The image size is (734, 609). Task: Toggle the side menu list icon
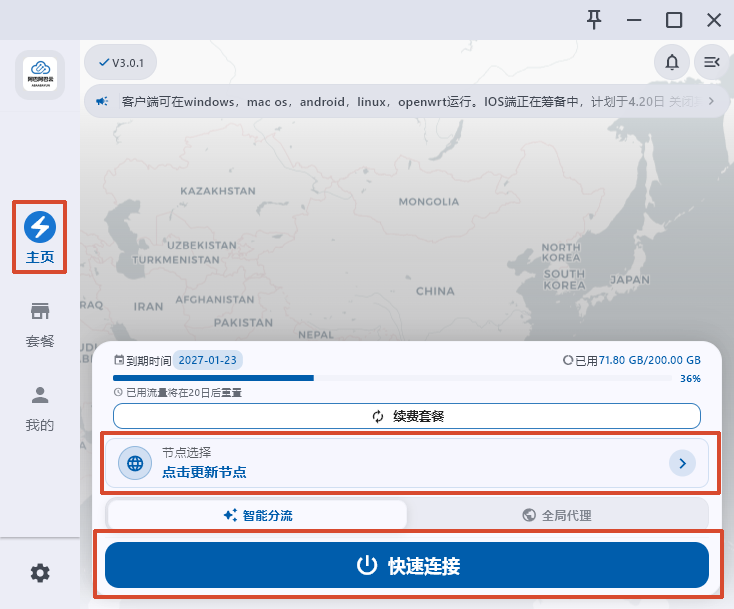tap(712, 62)
